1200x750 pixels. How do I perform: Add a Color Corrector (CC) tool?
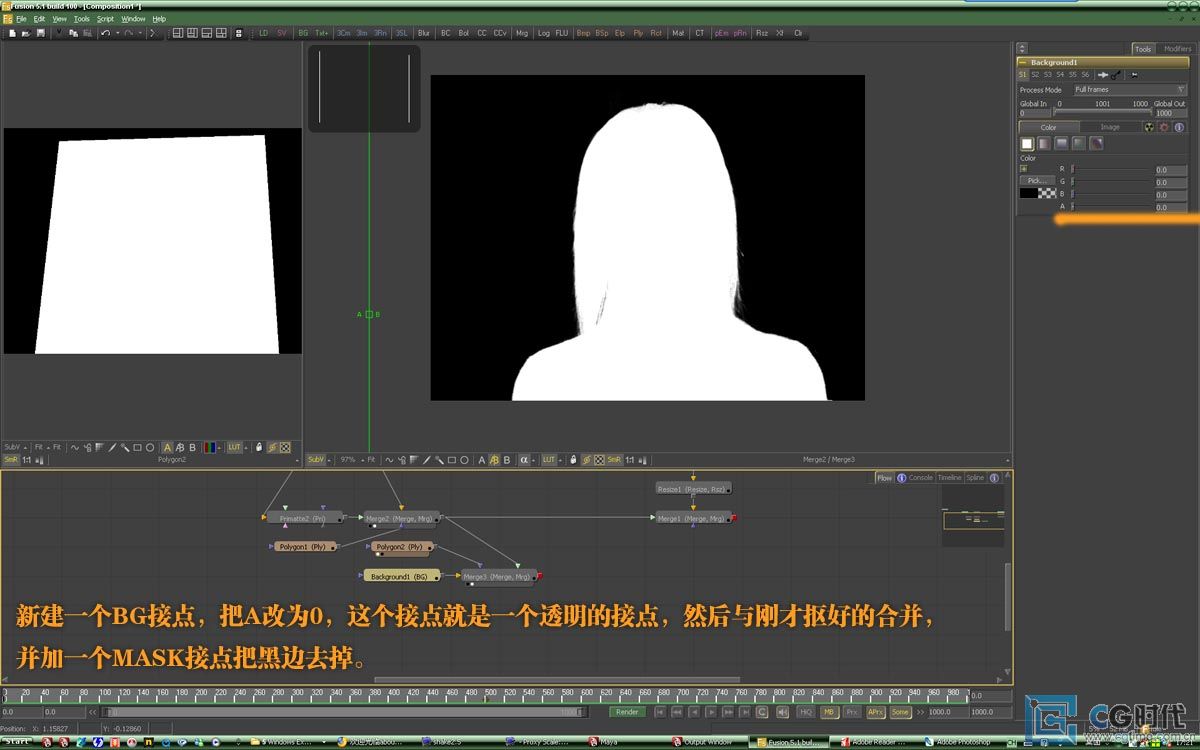pos(482,33)
